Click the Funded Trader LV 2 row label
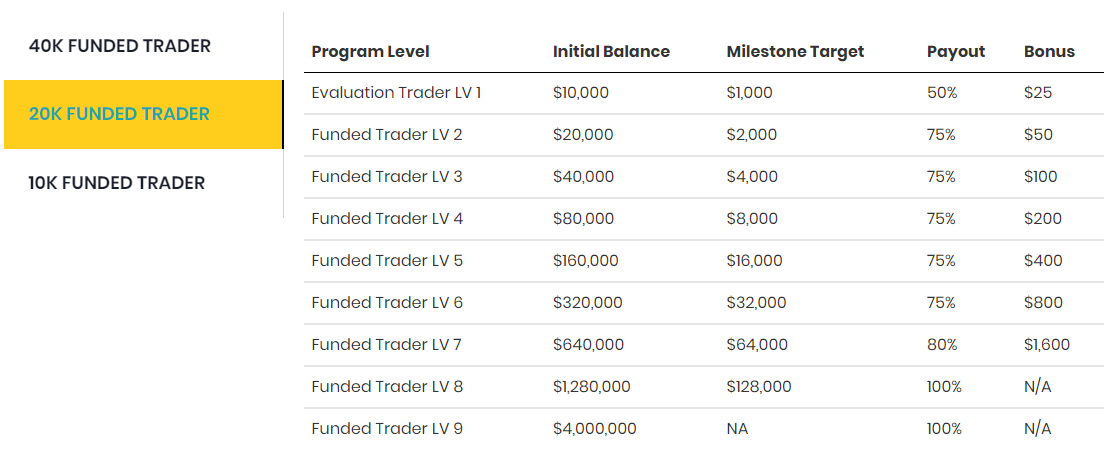 [387, 135]
